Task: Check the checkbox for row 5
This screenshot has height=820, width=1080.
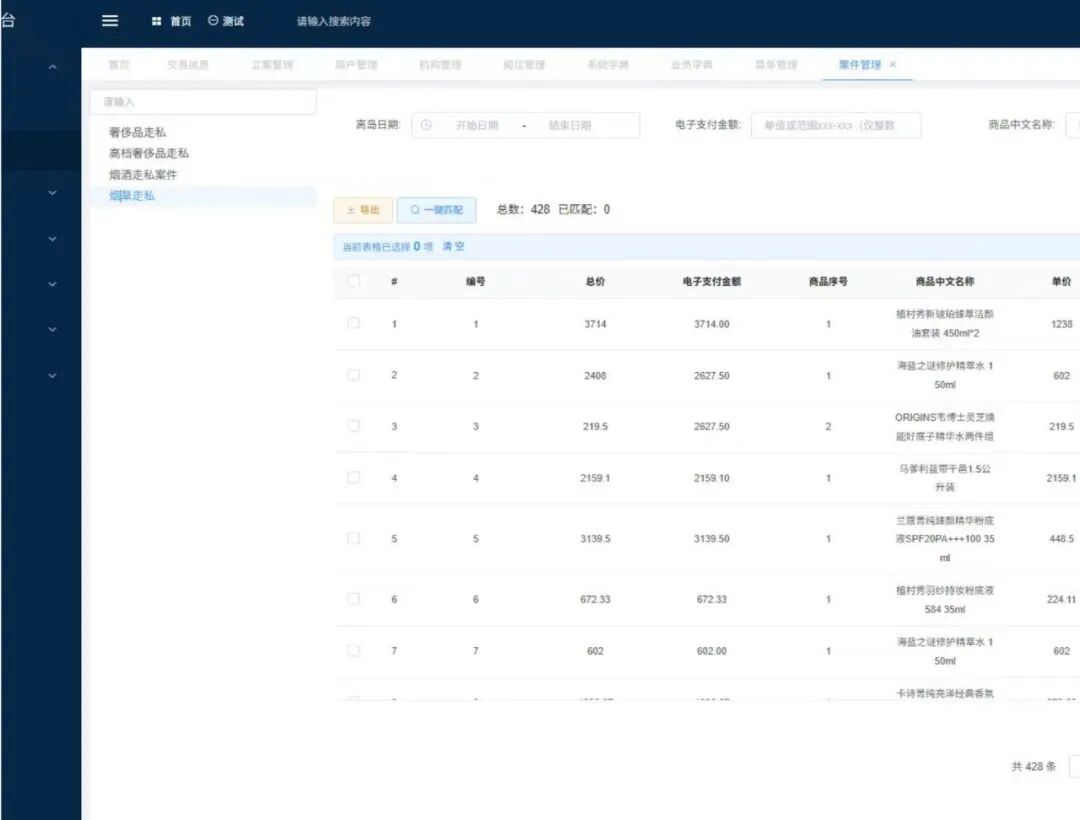Action: (x=353, y=538)
